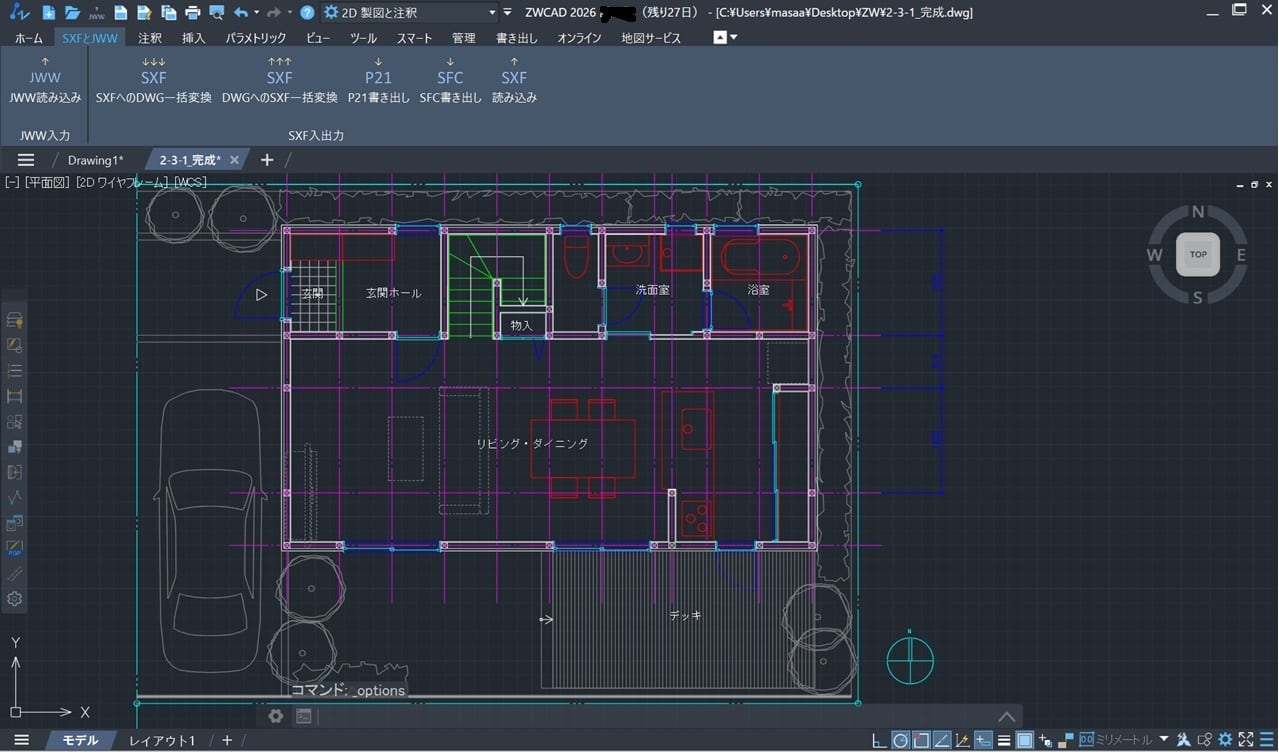Open the Drawing1* document tab
1279x755 pixels.
(x=95, y=160)
